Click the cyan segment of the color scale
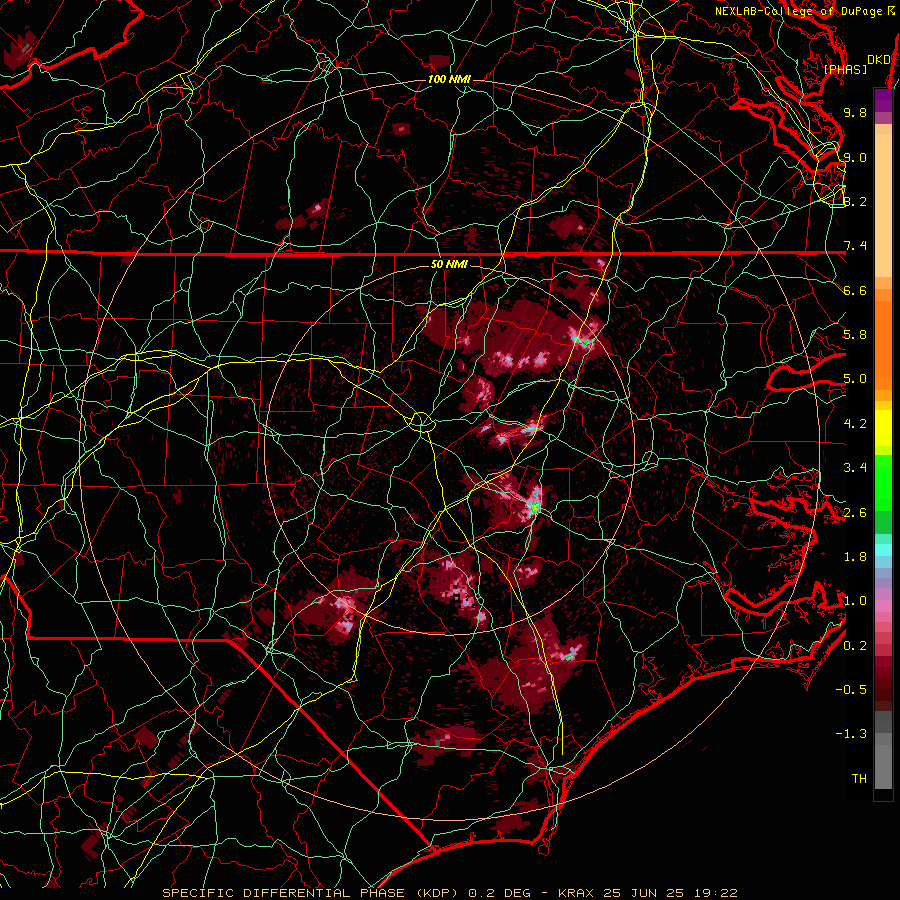 tap(883, 550)
